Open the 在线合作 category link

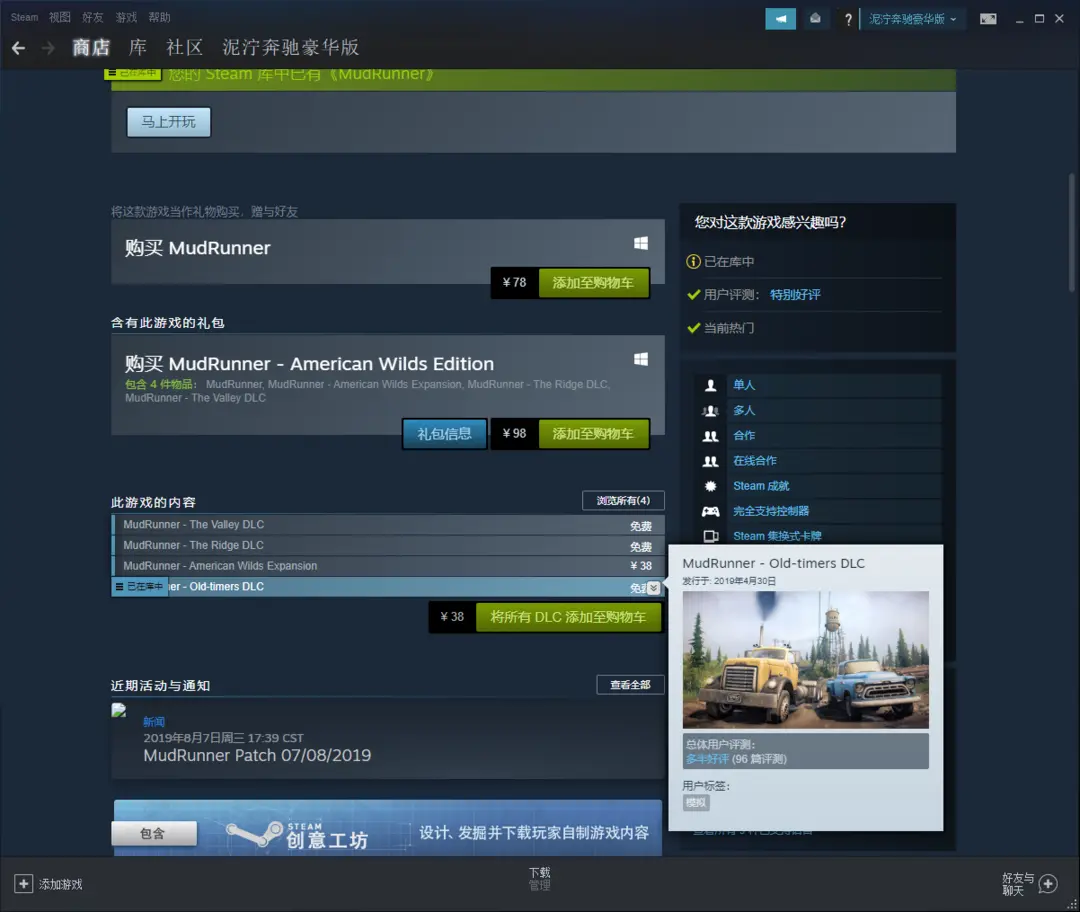(755, 461)
